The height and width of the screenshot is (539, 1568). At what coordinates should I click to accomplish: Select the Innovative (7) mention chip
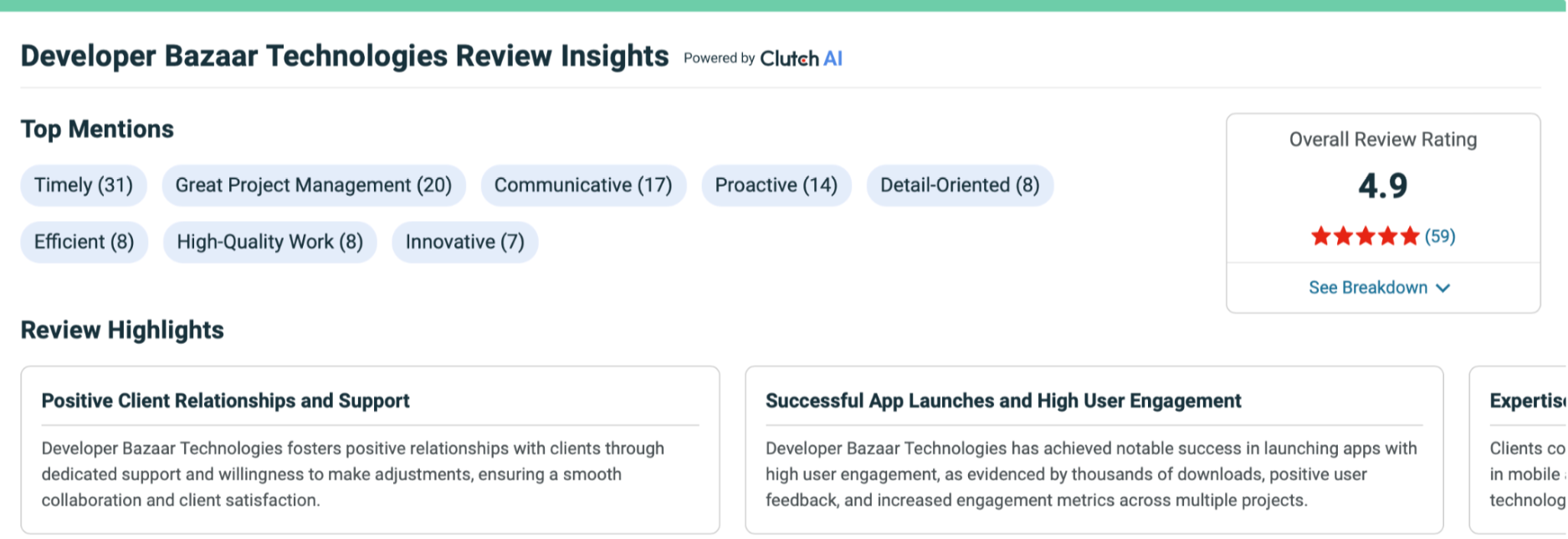pos(464,242)
